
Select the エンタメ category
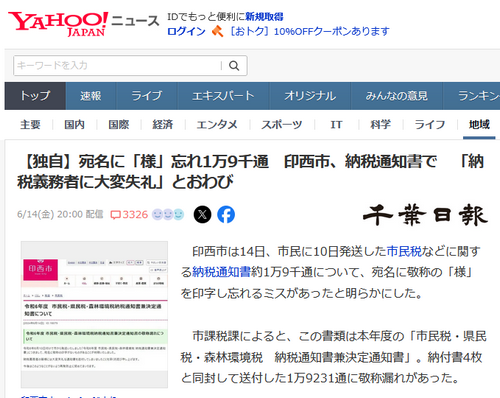(217, 125)
